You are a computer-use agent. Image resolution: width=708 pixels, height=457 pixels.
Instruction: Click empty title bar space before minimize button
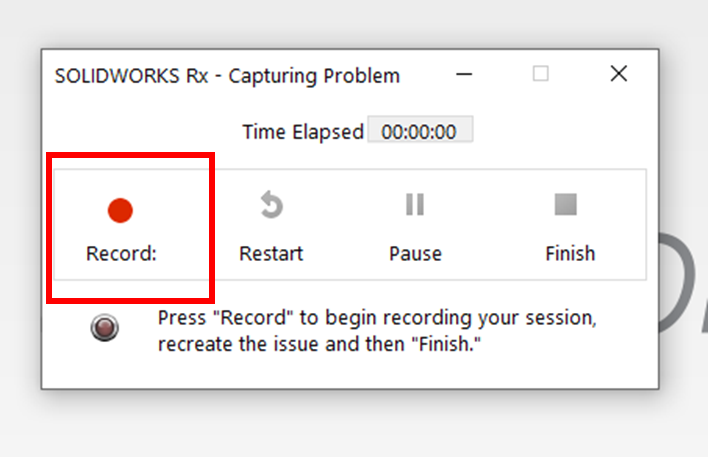tap(424, 75)
